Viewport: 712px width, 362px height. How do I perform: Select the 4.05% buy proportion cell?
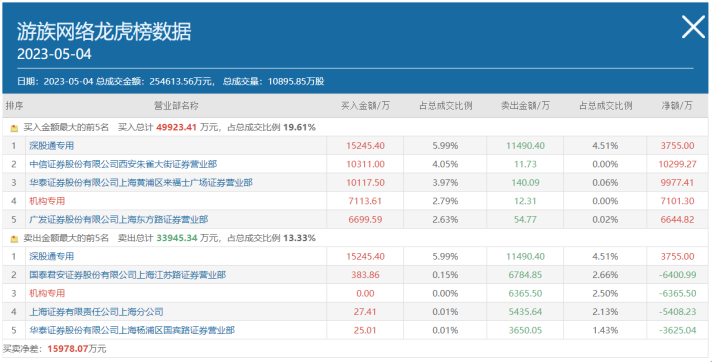[x=445, y=164]
